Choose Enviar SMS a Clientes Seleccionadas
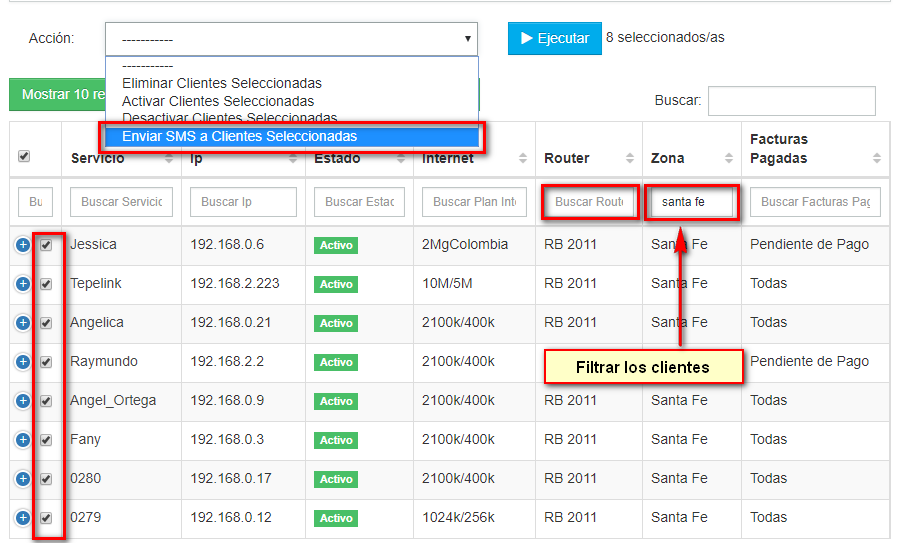Screen dimensions: 901x543 (x=239, y=136)
